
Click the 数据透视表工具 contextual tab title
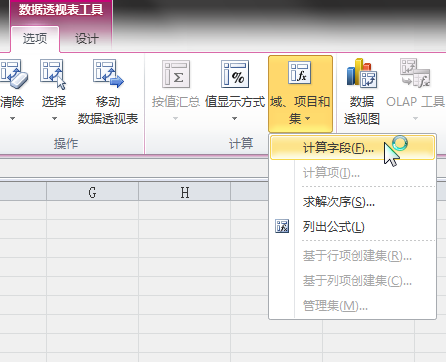click(x=61, y=9)
